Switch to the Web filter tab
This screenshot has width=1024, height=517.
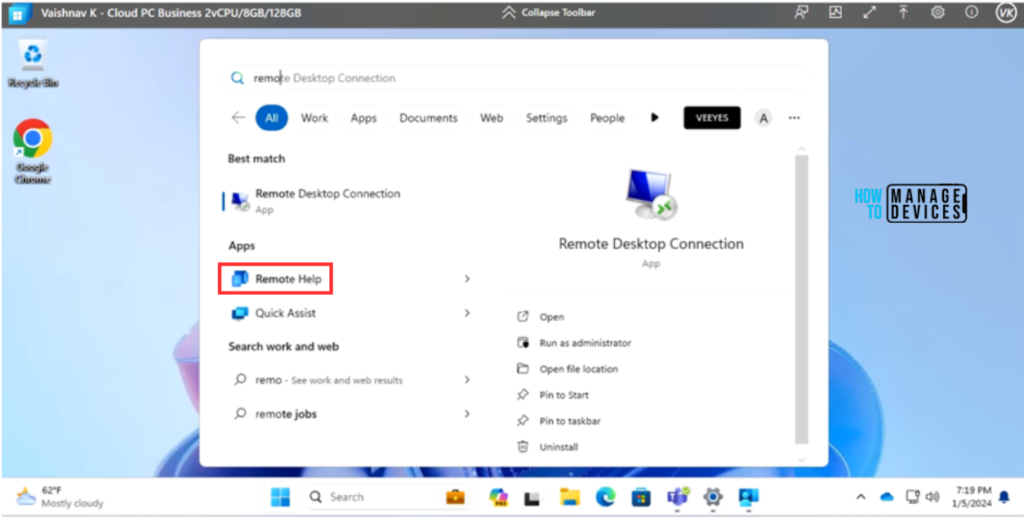click(492, 118)
